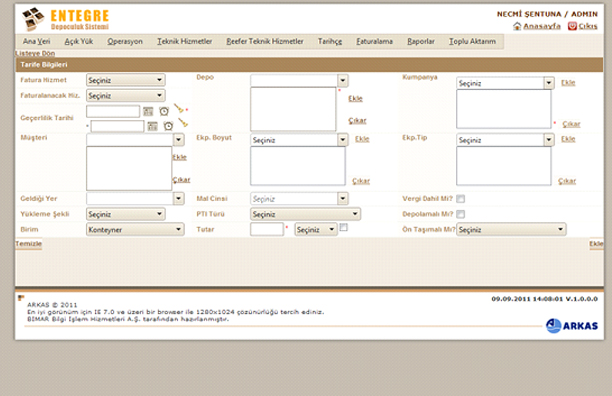Click Çıkar link next to Ekp.Tip list
Image resolution: width=612 pixels, height=396 pixels.
(x=567, y=181)
